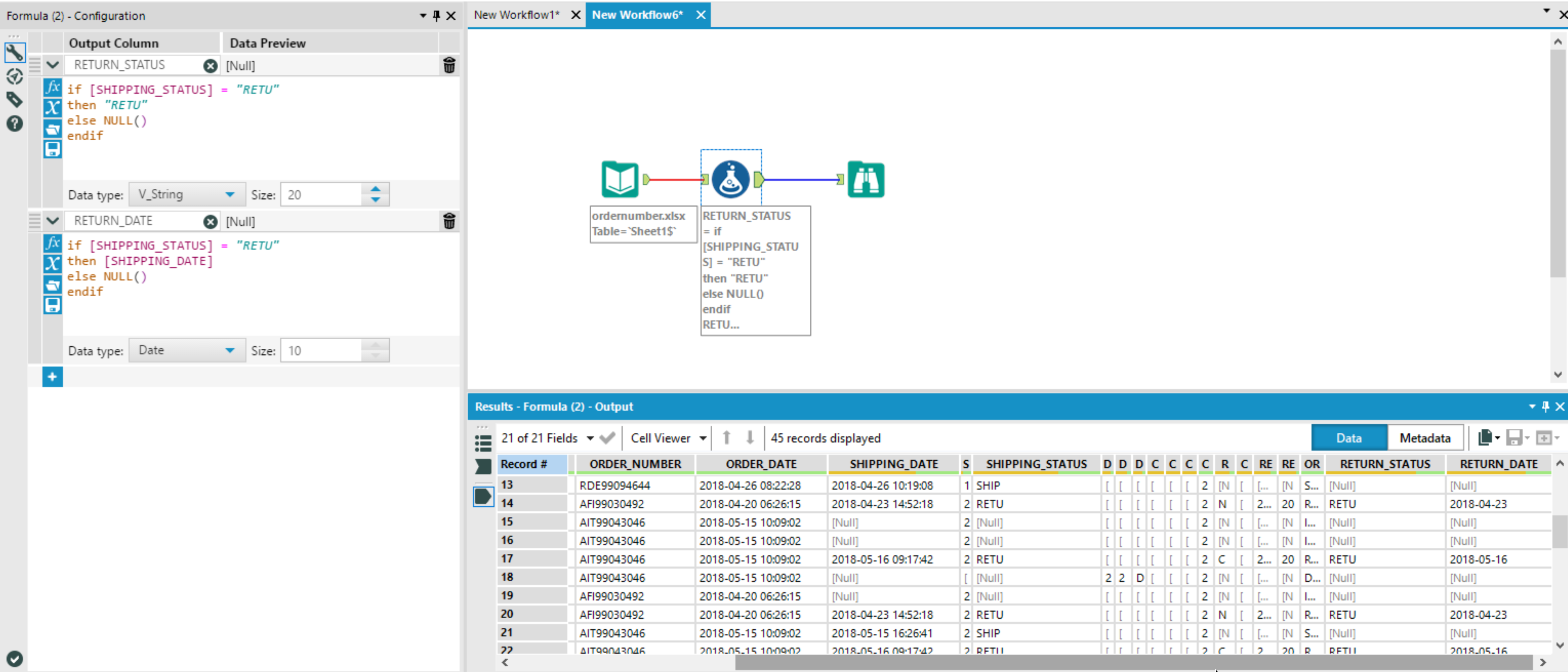Switch results view to Metadata

click(1424, 437)
